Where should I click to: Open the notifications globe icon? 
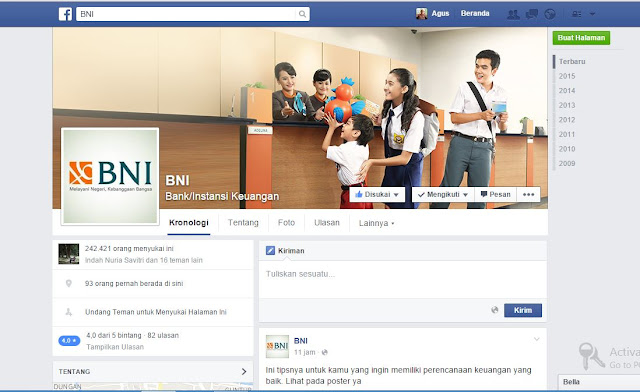coord(550,14)
